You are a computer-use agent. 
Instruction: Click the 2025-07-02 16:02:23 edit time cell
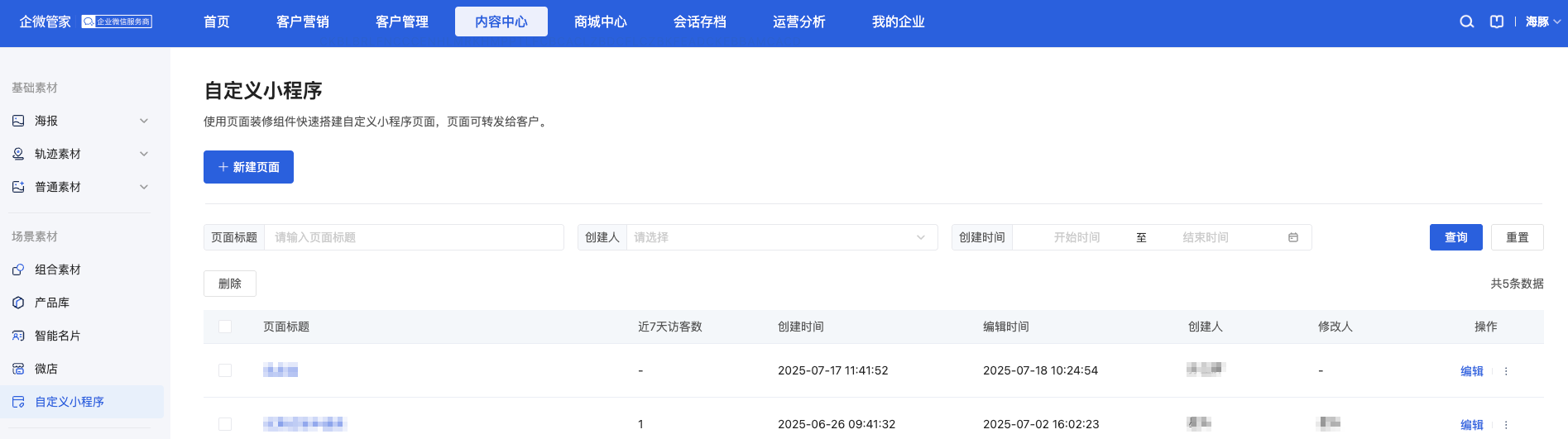click(1041, 424)
